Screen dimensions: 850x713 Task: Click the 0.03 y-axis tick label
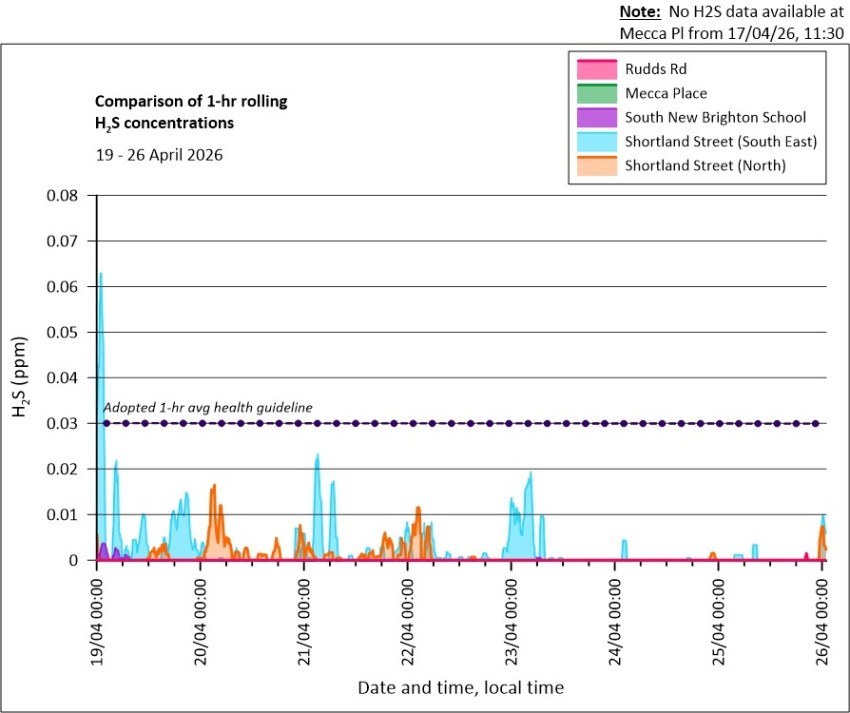[62, 423]
